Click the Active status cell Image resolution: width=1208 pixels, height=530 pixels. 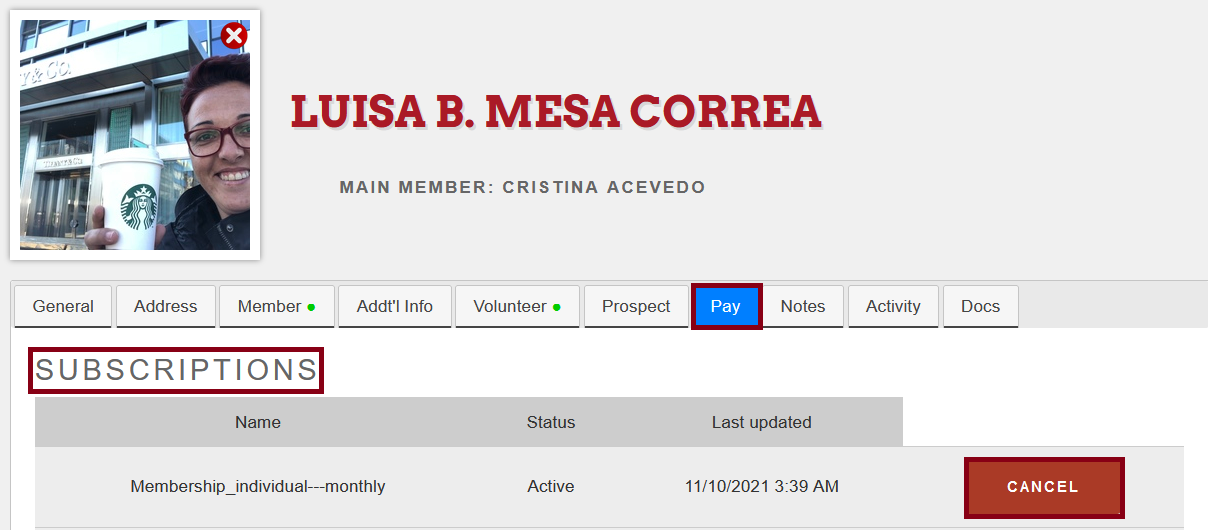tap(551, 487)
